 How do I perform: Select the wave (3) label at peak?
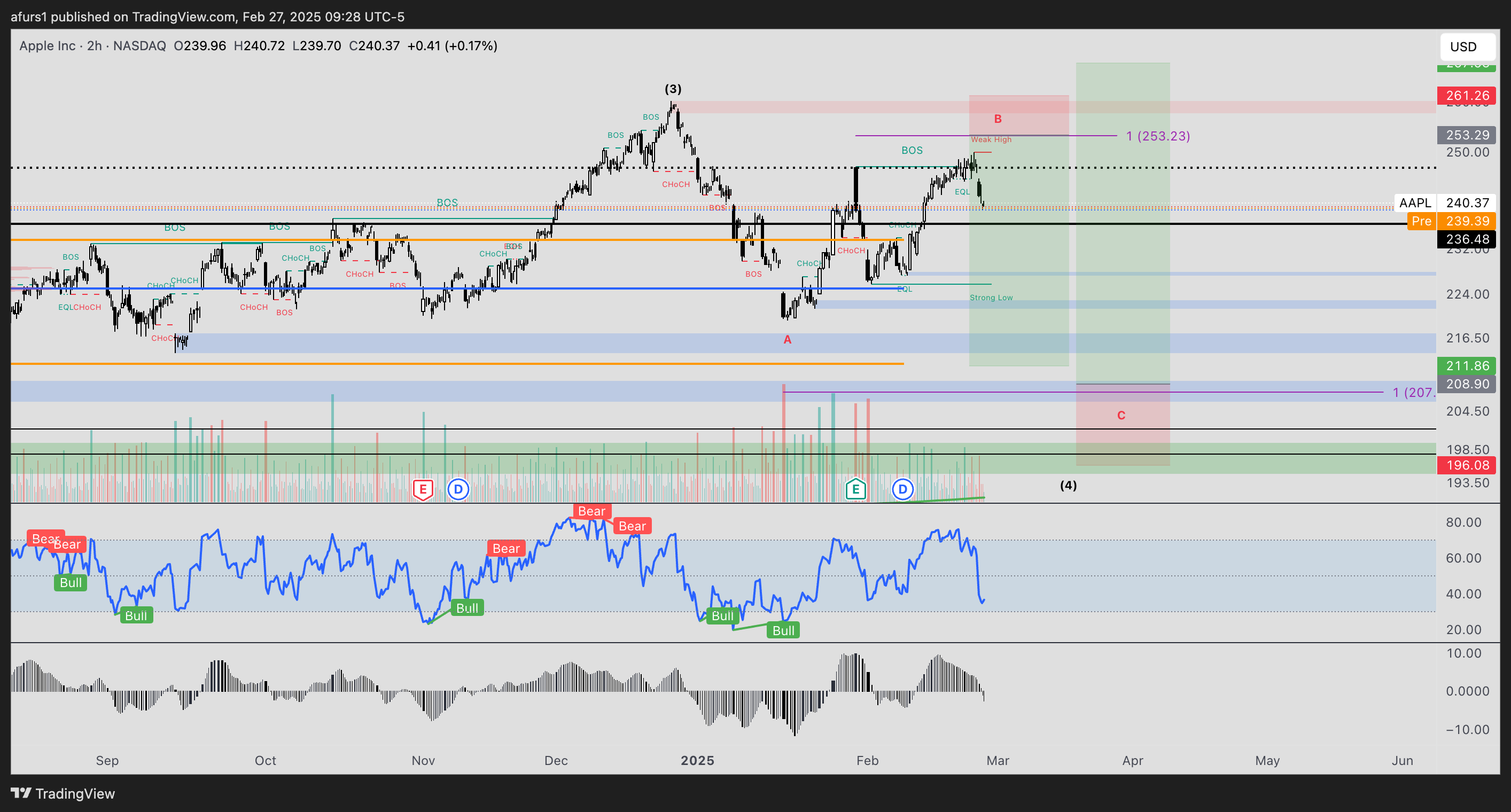coord(673,89)
